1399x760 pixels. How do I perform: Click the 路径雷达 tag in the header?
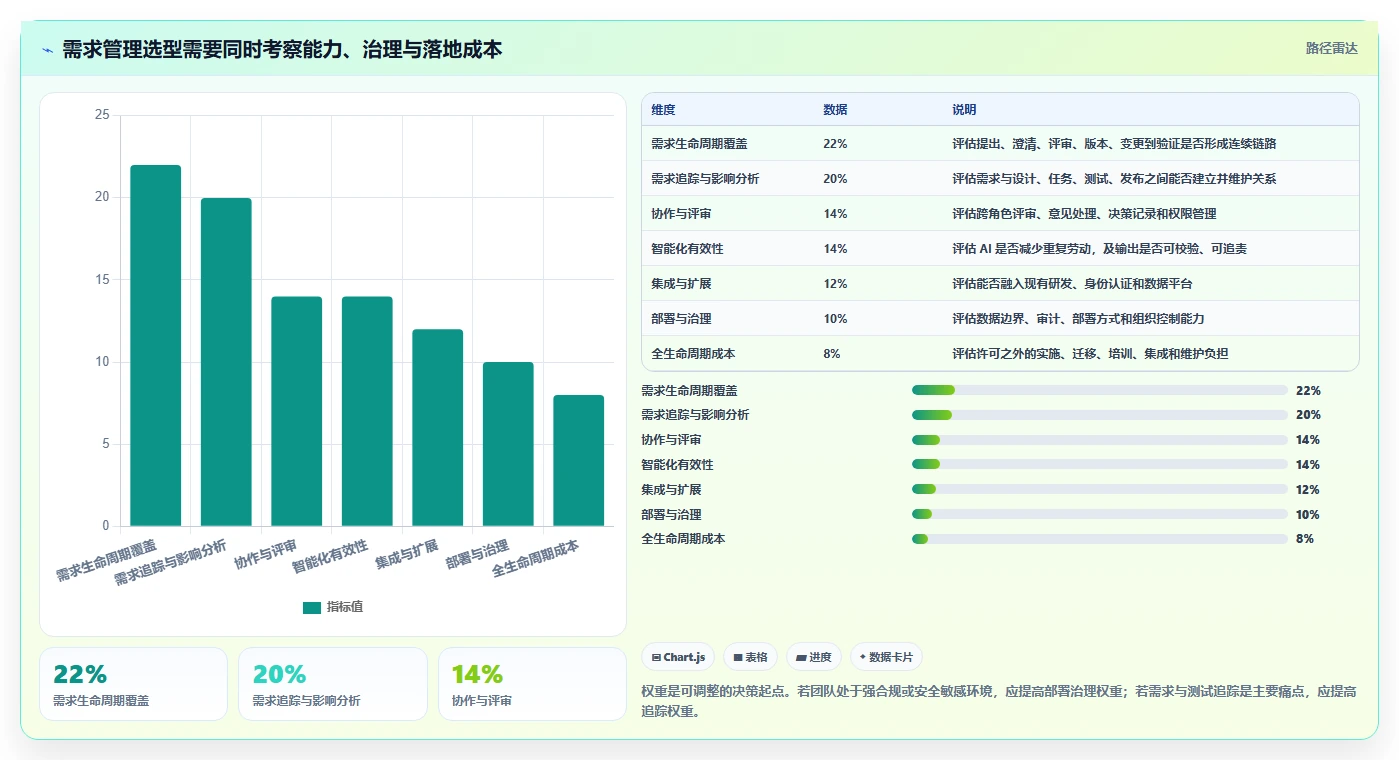pyautogui.click(x=1331, y=48)
